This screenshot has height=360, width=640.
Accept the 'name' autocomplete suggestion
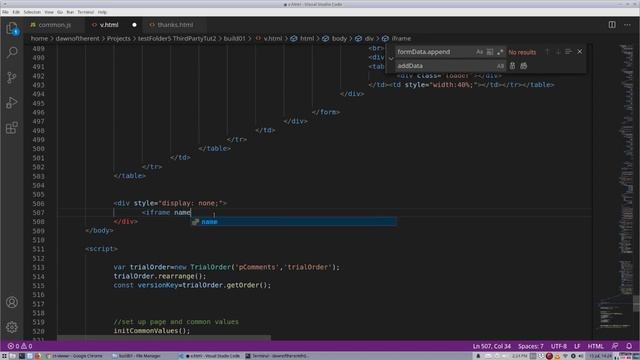tap(294, 222)
